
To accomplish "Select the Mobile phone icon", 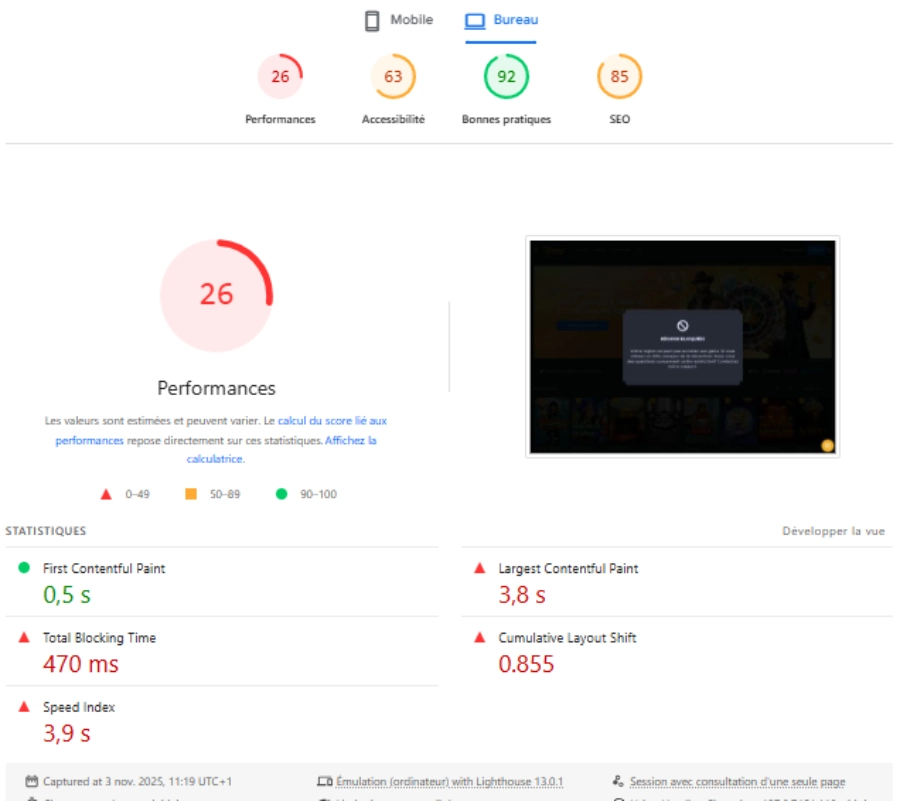I will [x=373, y=17].
